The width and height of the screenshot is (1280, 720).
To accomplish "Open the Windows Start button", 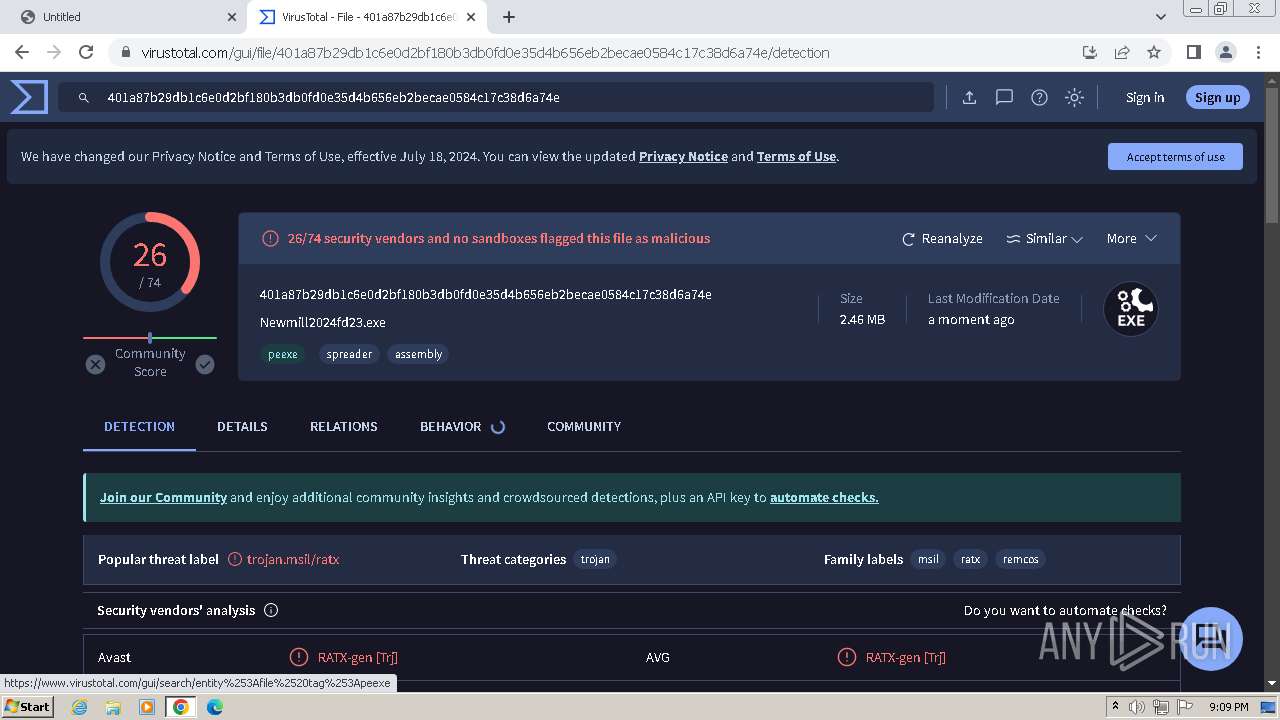I will pos(27,706).
